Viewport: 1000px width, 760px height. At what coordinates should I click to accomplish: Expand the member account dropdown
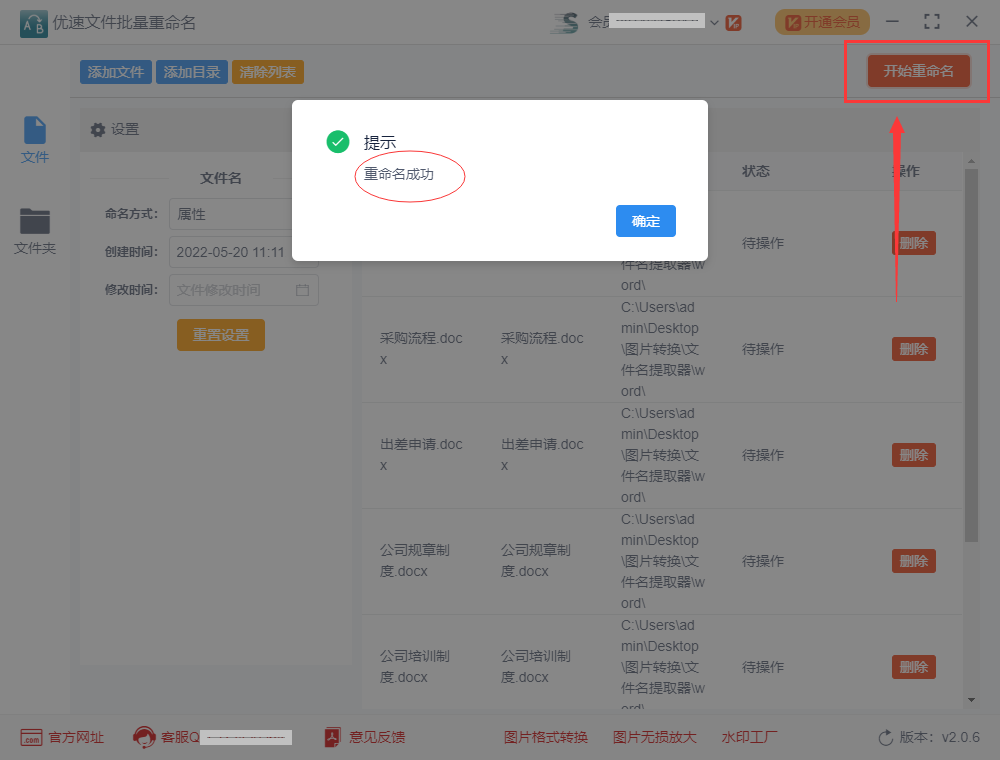pyautogui.click(x=713, y=21)
